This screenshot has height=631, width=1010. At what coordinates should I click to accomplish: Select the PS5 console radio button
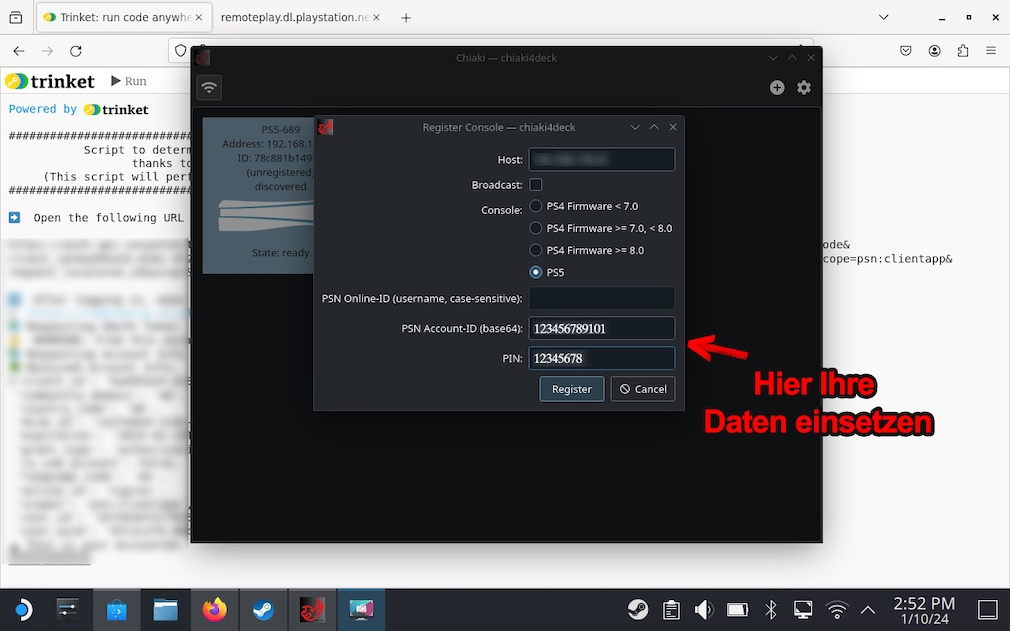tap(536, 272)
